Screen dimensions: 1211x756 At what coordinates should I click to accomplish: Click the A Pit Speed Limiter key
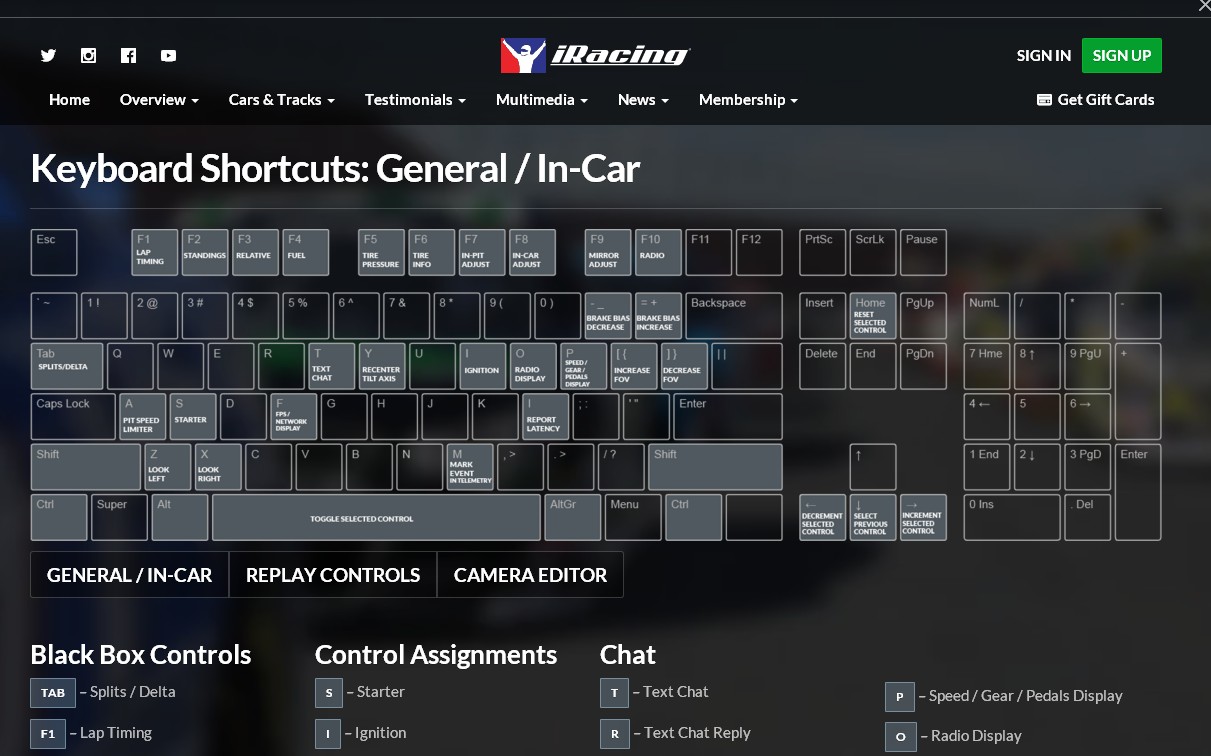[x=142, y=417]
